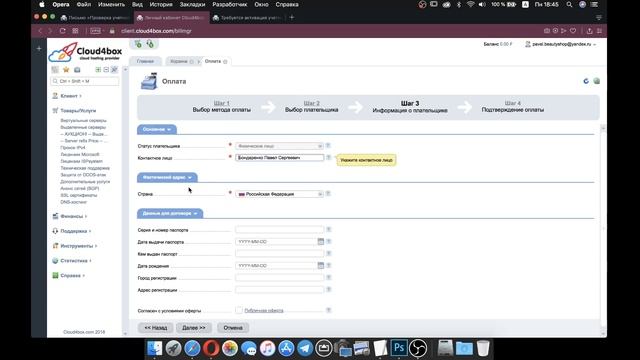Open the Закладки menu in the menu bar
The width and height of the screenshot is (640, 360).
pos(192,4)
